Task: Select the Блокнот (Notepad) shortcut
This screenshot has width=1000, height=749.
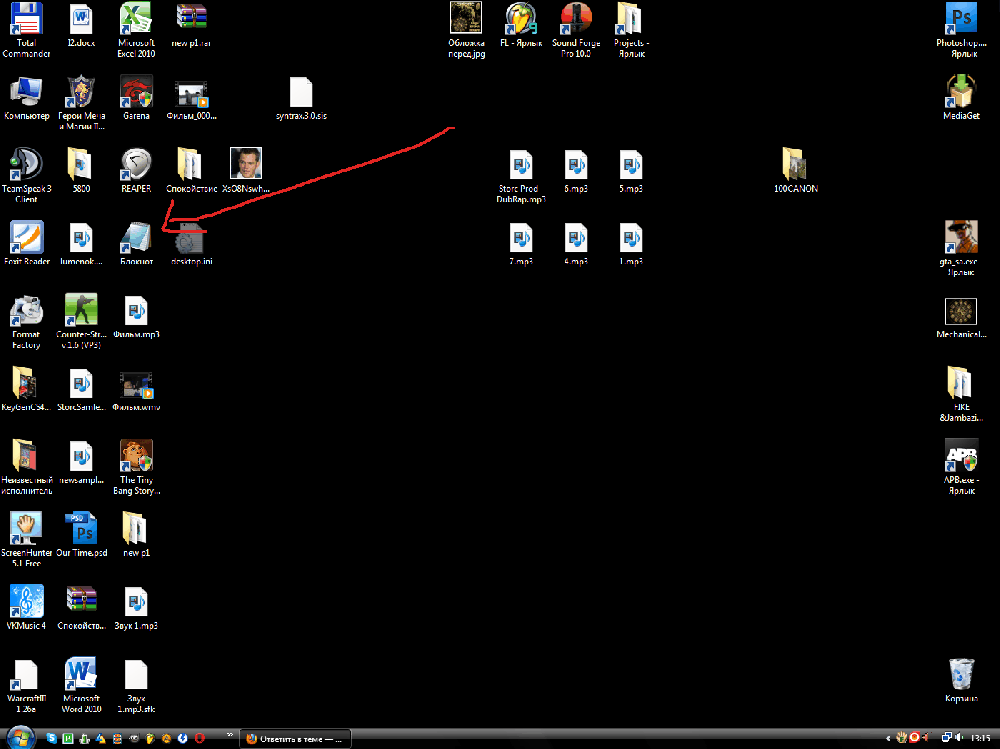Action: pyautogui.click(x=135, y=238)
